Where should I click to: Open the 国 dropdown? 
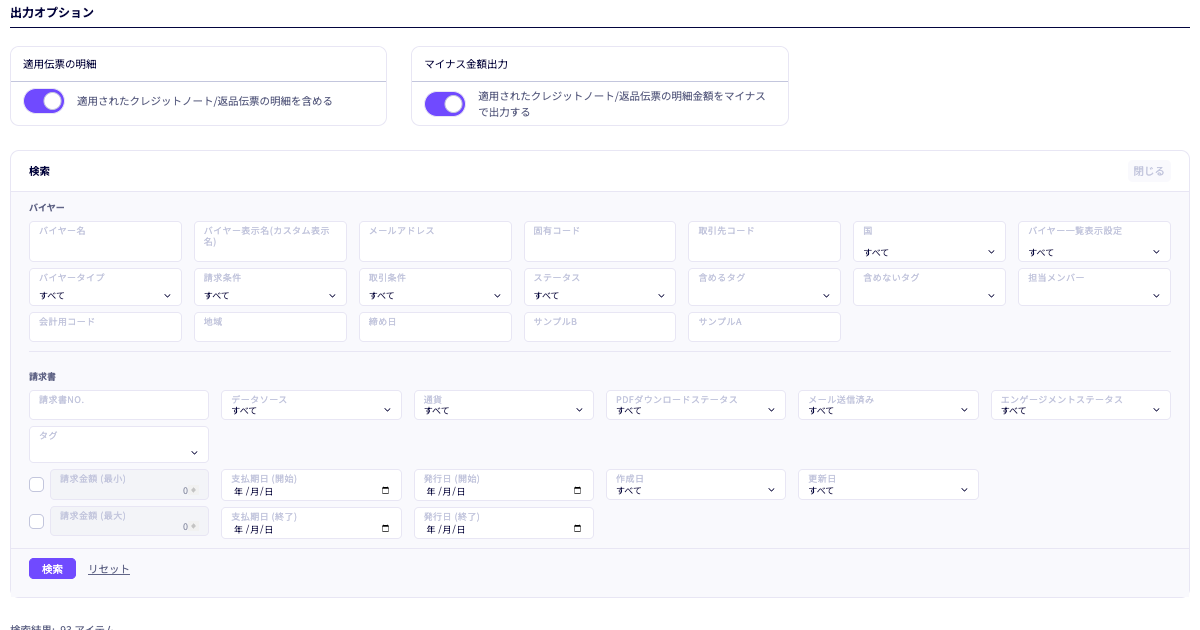coord(929,242)
